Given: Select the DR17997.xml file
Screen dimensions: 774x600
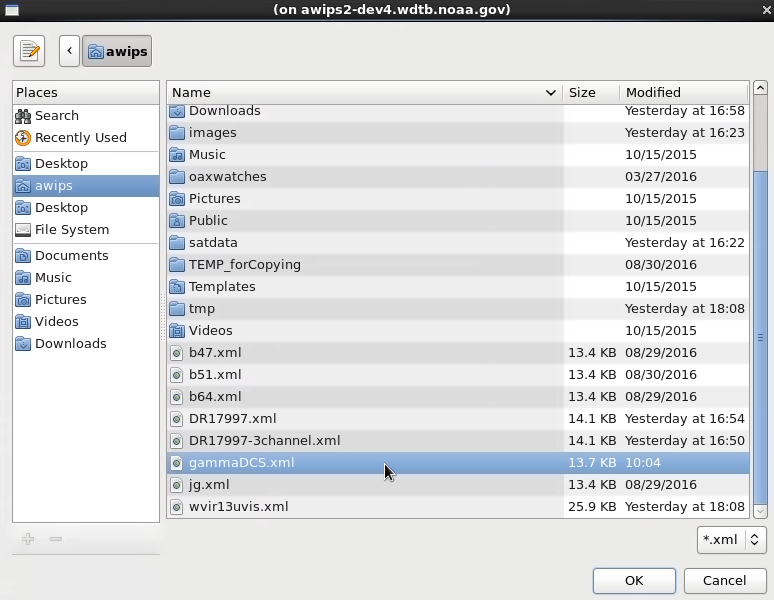Looking at the screenshot, I should [458, 418].
